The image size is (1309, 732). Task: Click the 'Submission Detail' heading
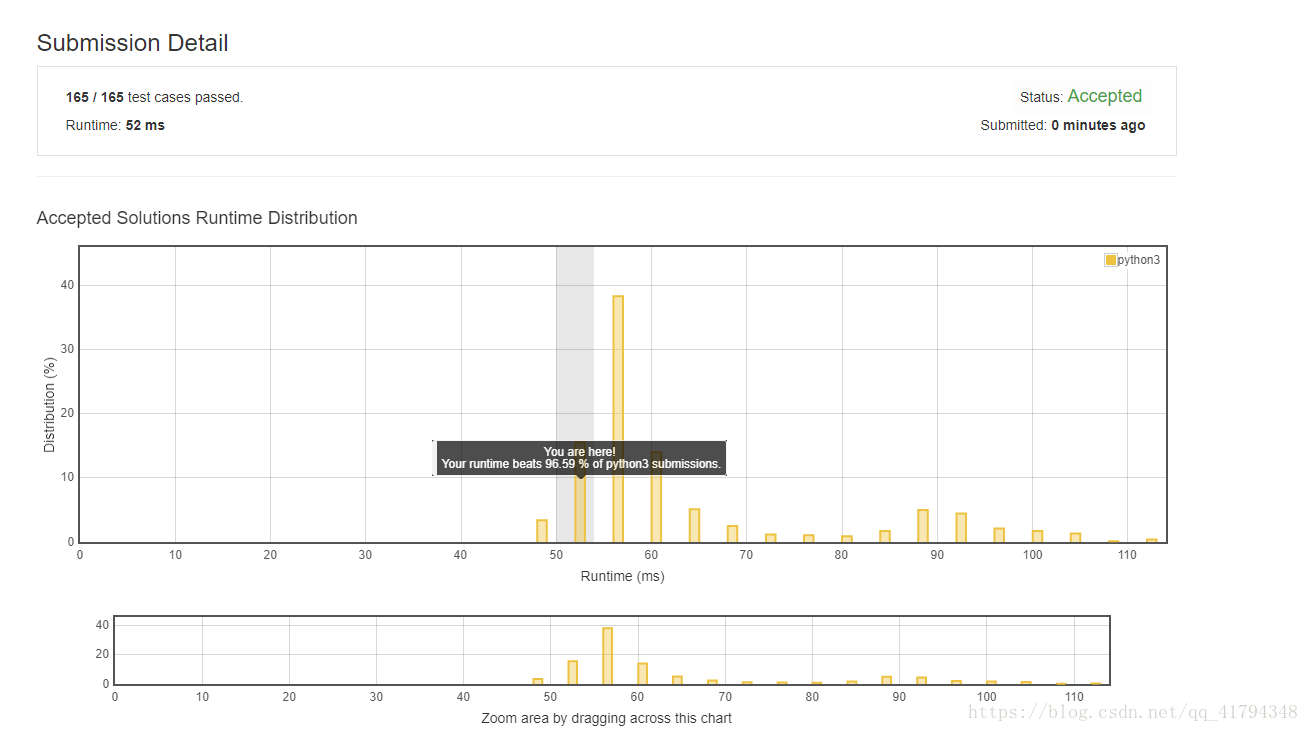[132, 43]
